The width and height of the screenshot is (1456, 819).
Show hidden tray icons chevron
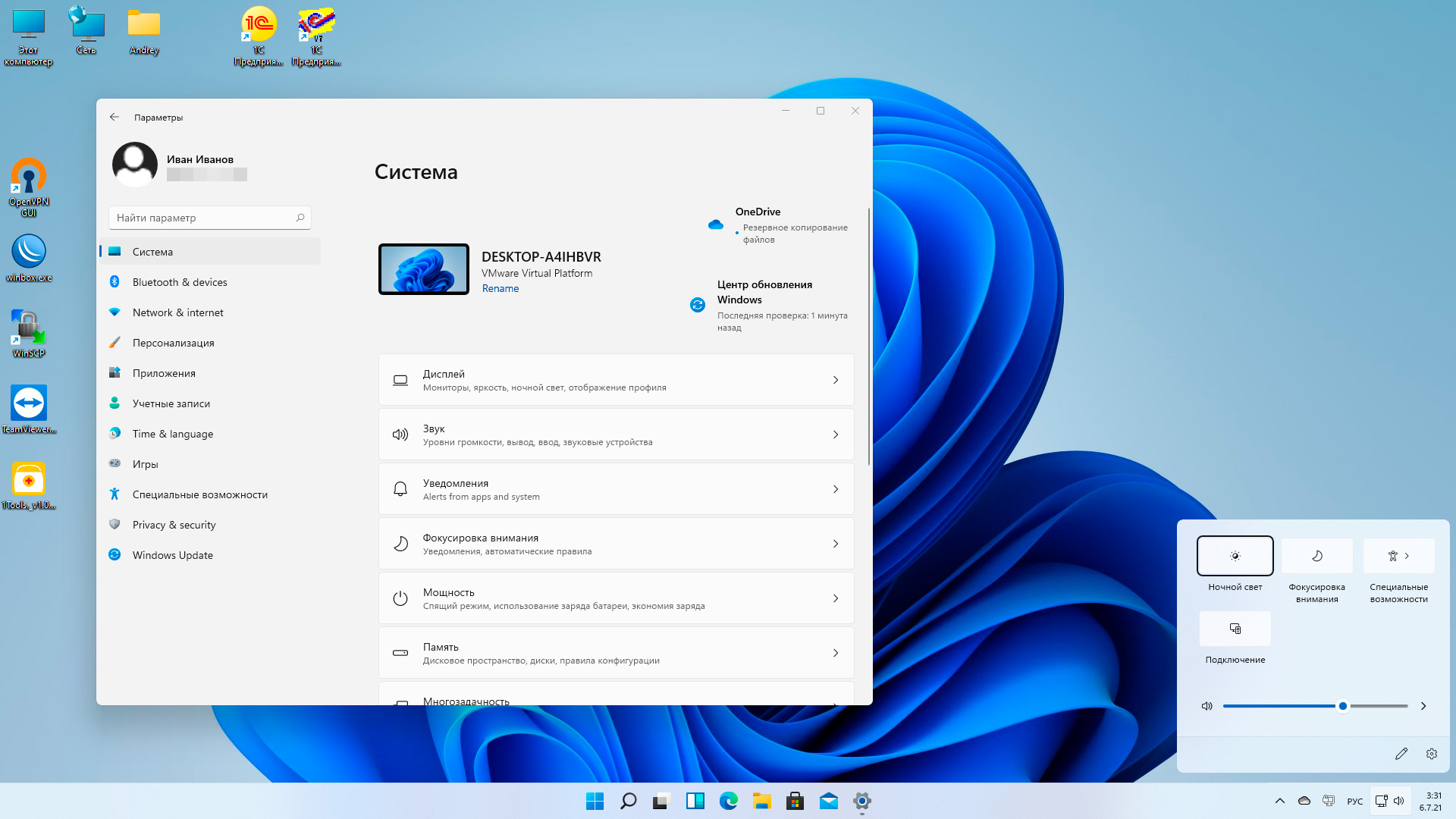pyautogui.click(x=1280, y=801)
